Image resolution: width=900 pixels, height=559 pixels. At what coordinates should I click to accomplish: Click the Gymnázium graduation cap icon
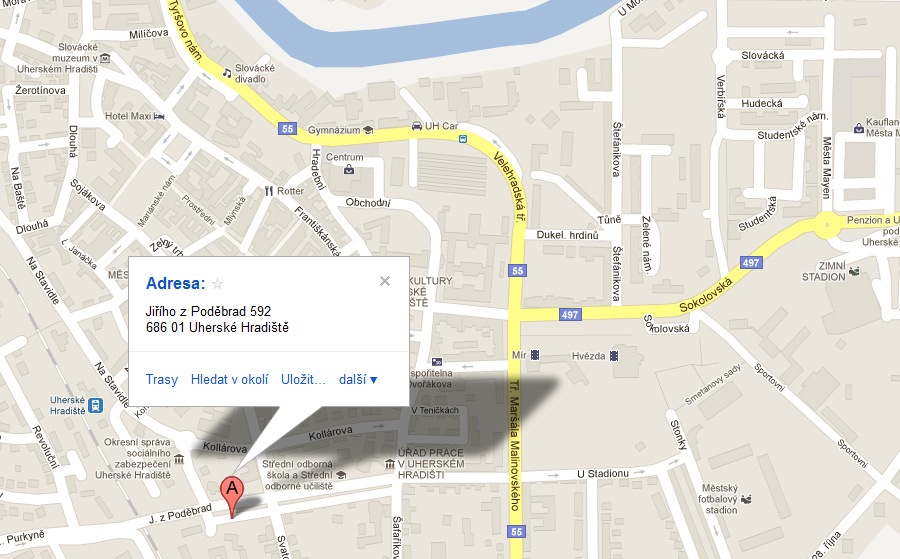click(368, 130)
